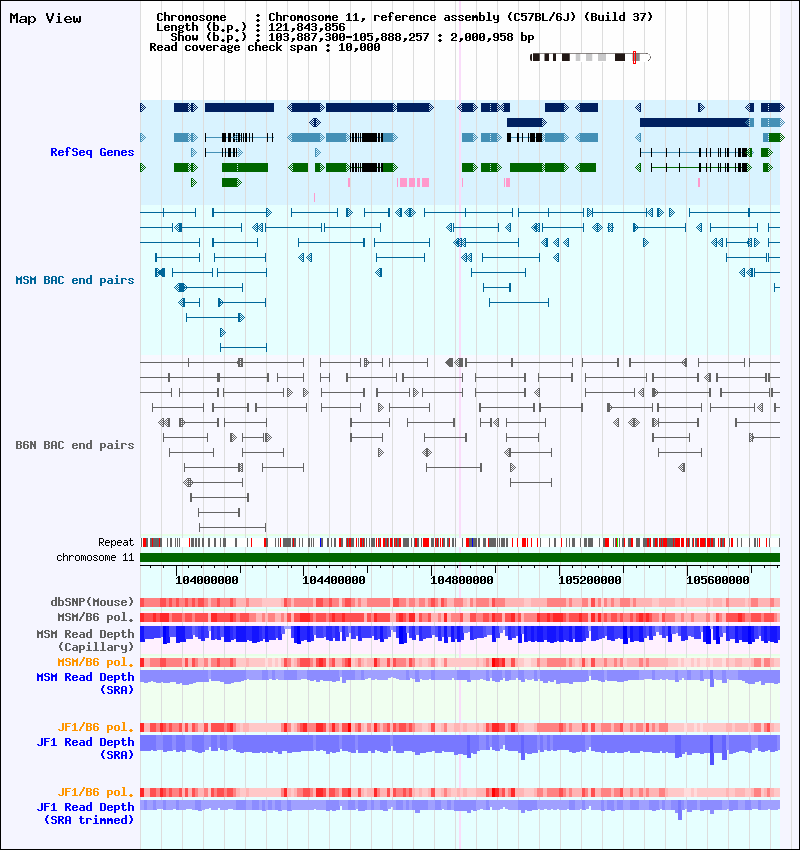Click the Length 121,843,856 value
The image size is (800, 850).
coord(307,27)
